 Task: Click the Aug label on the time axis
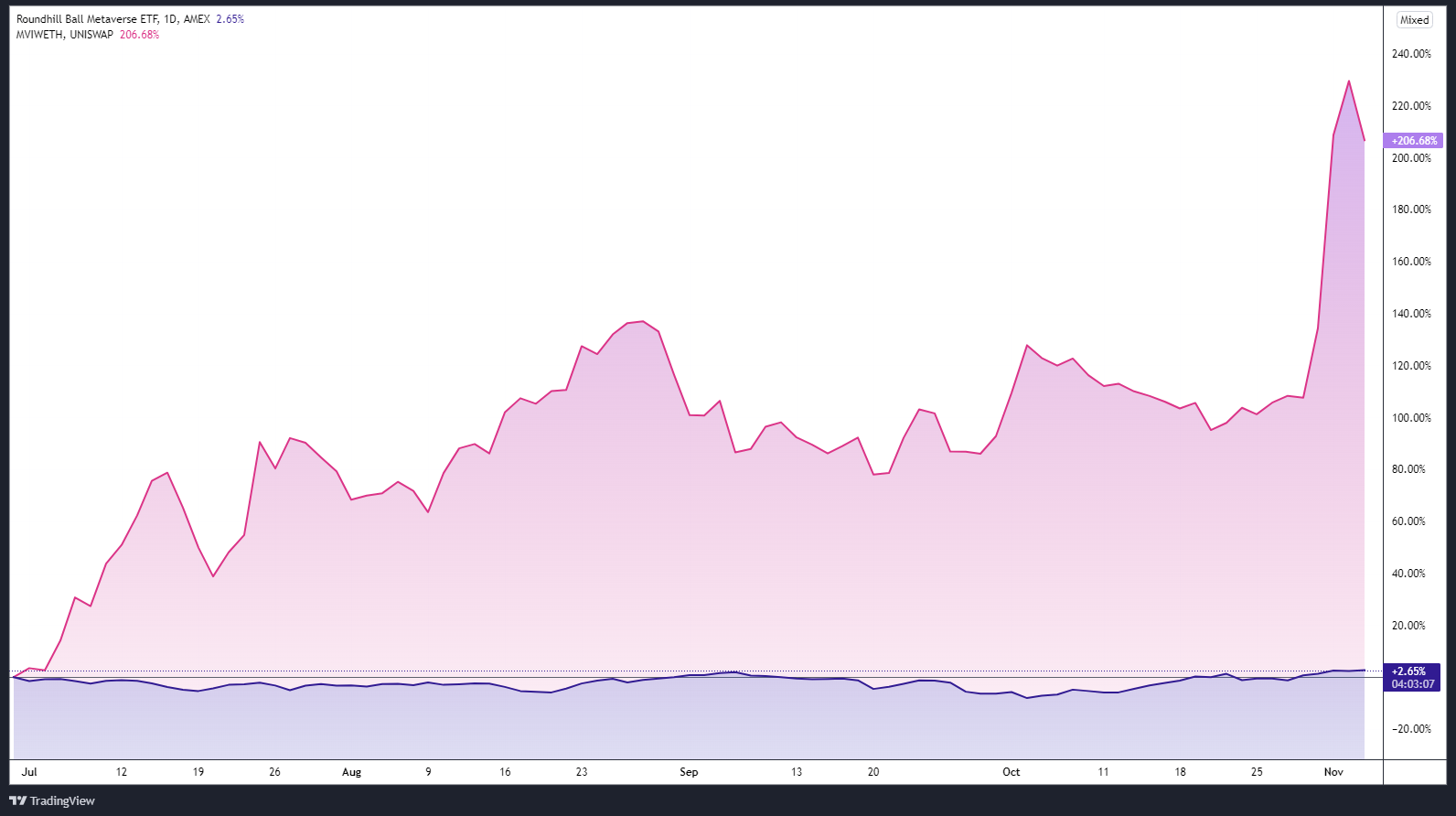pyautogui.click(x=351, y=772)
